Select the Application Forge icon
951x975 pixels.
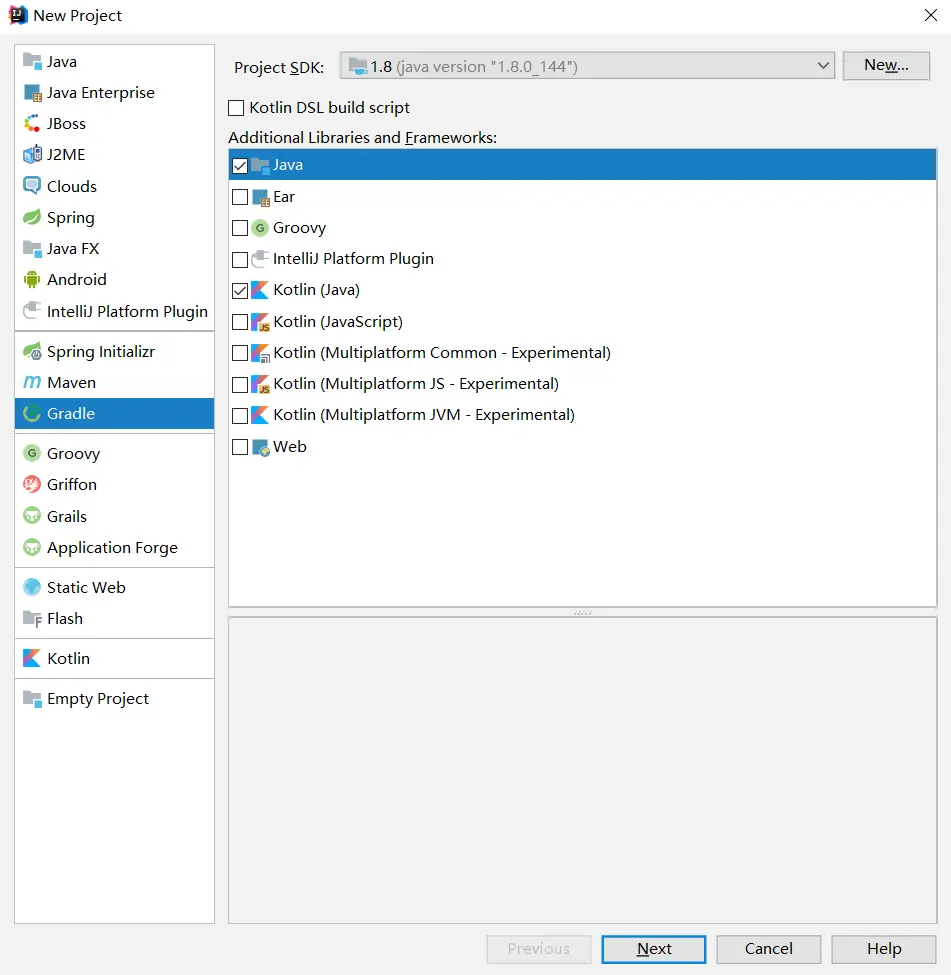(x=32, y=547)
